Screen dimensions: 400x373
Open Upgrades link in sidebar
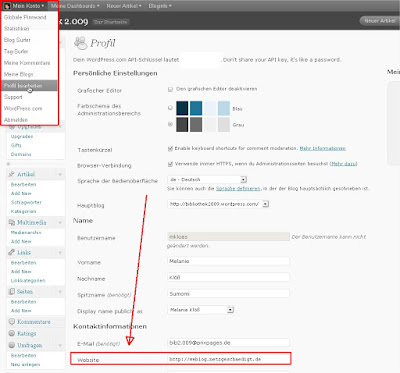click(x=22, y=136)
